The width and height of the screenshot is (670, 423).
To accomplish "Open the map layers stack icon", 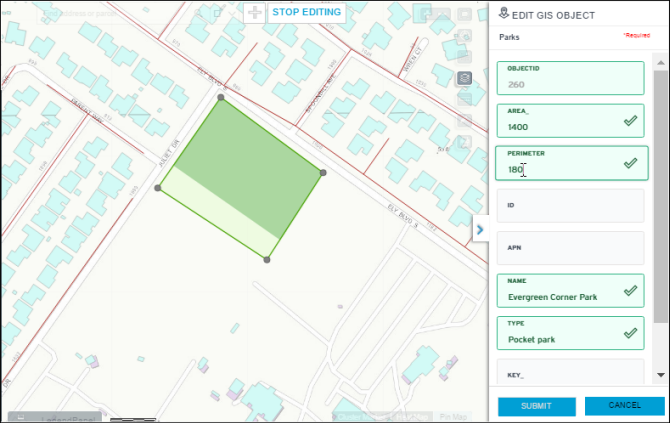I will point(464,78).
